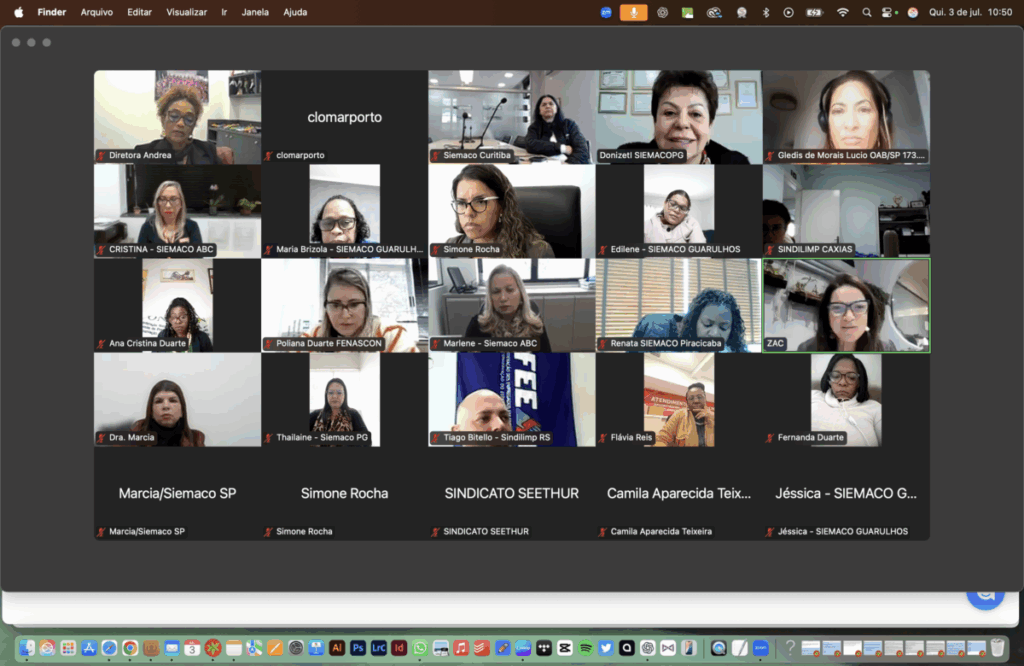Launch Adobe Illustrator in the dock

click(x=337, y=648)
